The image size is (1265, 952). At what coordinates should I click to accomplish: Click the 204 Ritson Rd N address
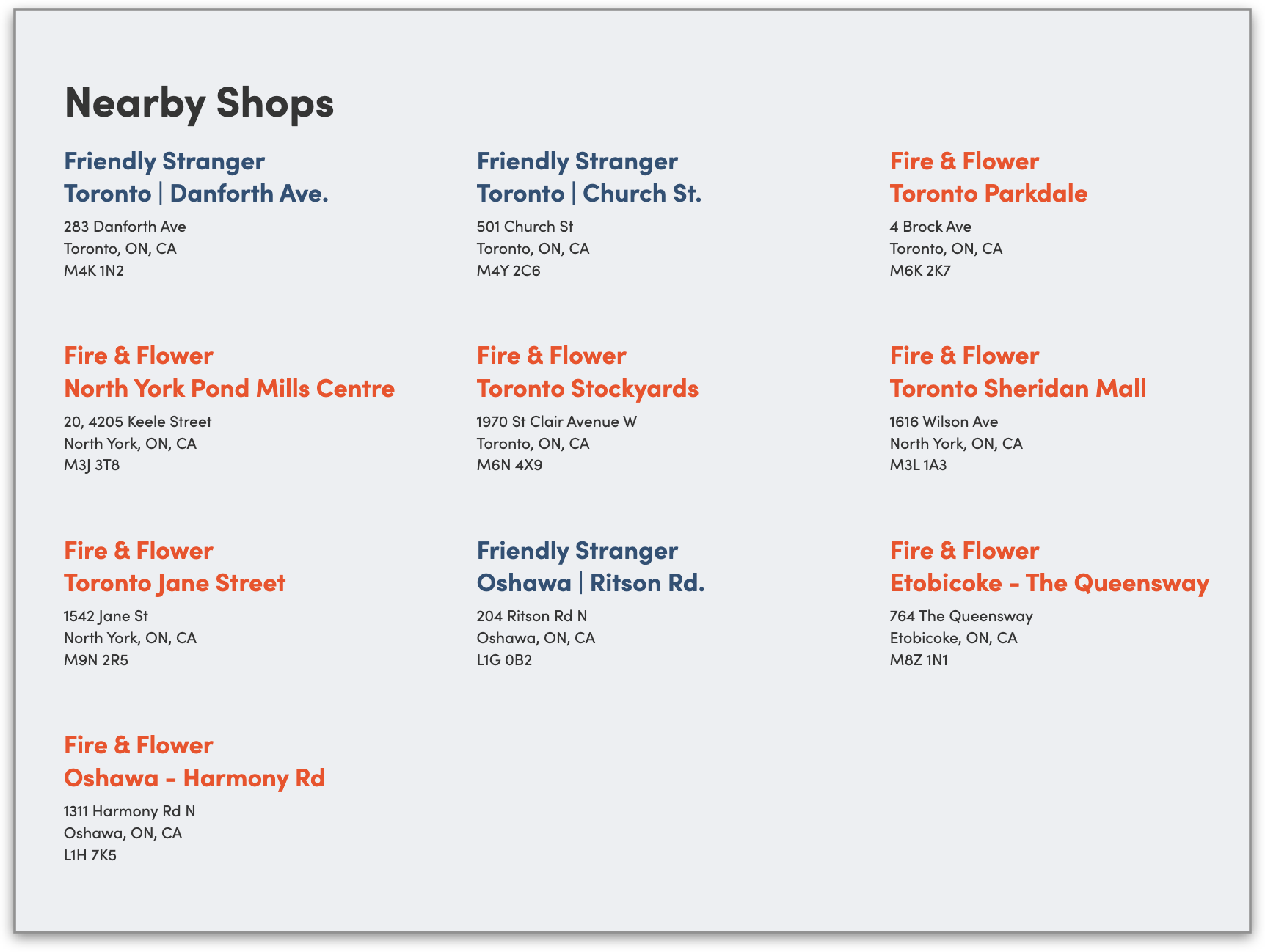point(531,616)
